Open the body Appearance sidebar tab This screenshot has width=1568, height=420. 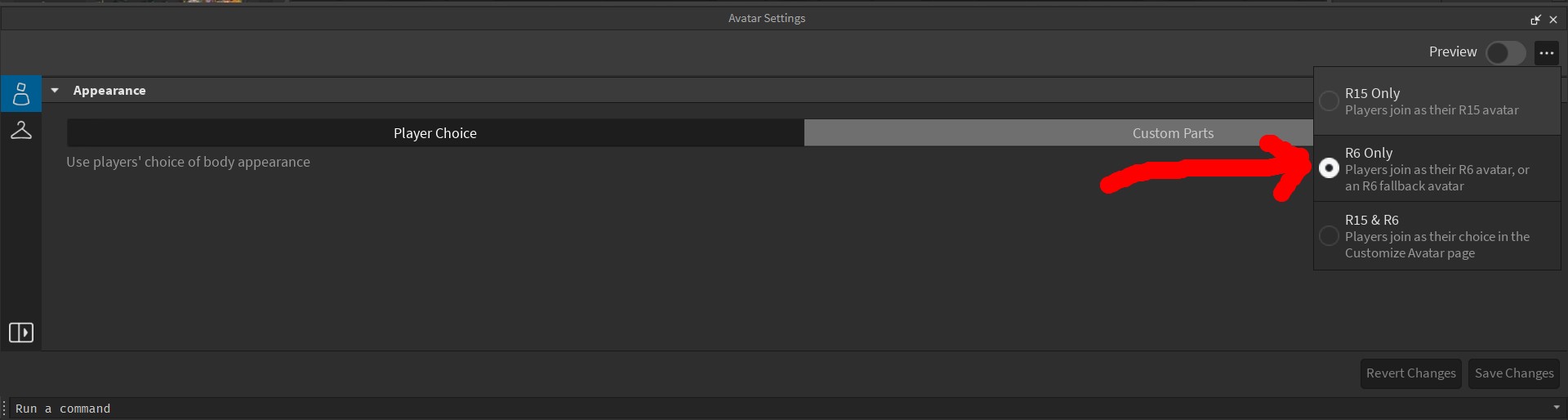(21, 94)
